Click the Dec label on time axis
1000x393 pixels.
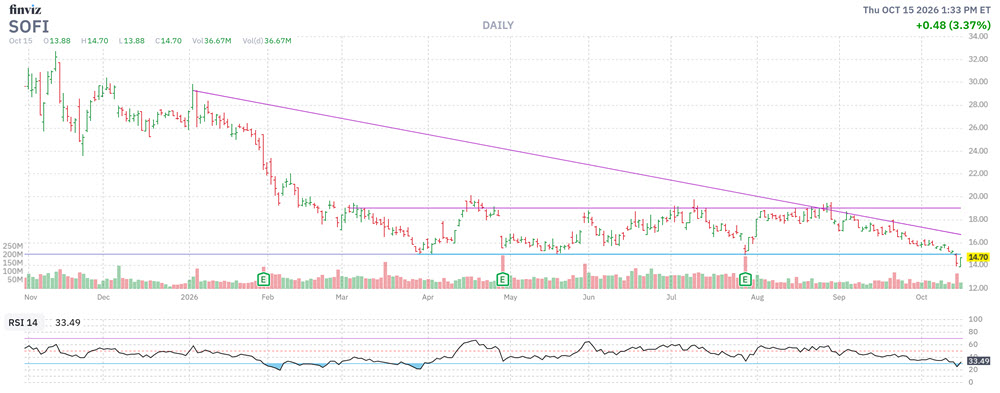coord(104,297)
